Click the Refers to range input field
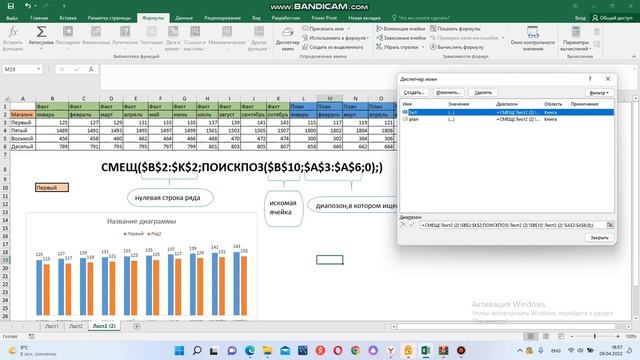The height and width of the screenshot is (360, 640). pos(513,225)
